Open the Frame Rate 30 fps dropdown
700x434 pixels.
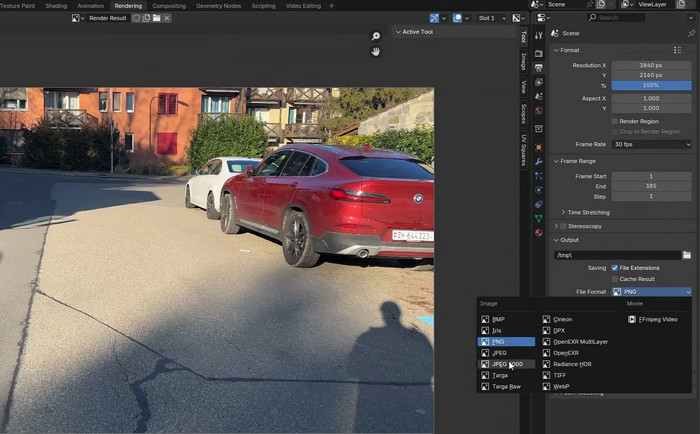(x=652, y=144)
